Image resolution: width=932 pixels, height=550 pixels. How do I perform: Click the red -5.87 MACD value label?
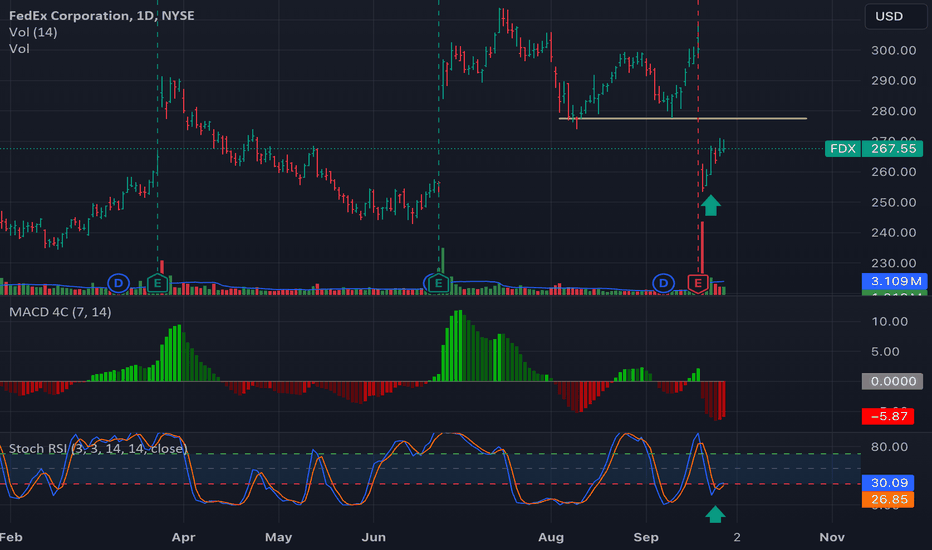[x=887, y=416]
